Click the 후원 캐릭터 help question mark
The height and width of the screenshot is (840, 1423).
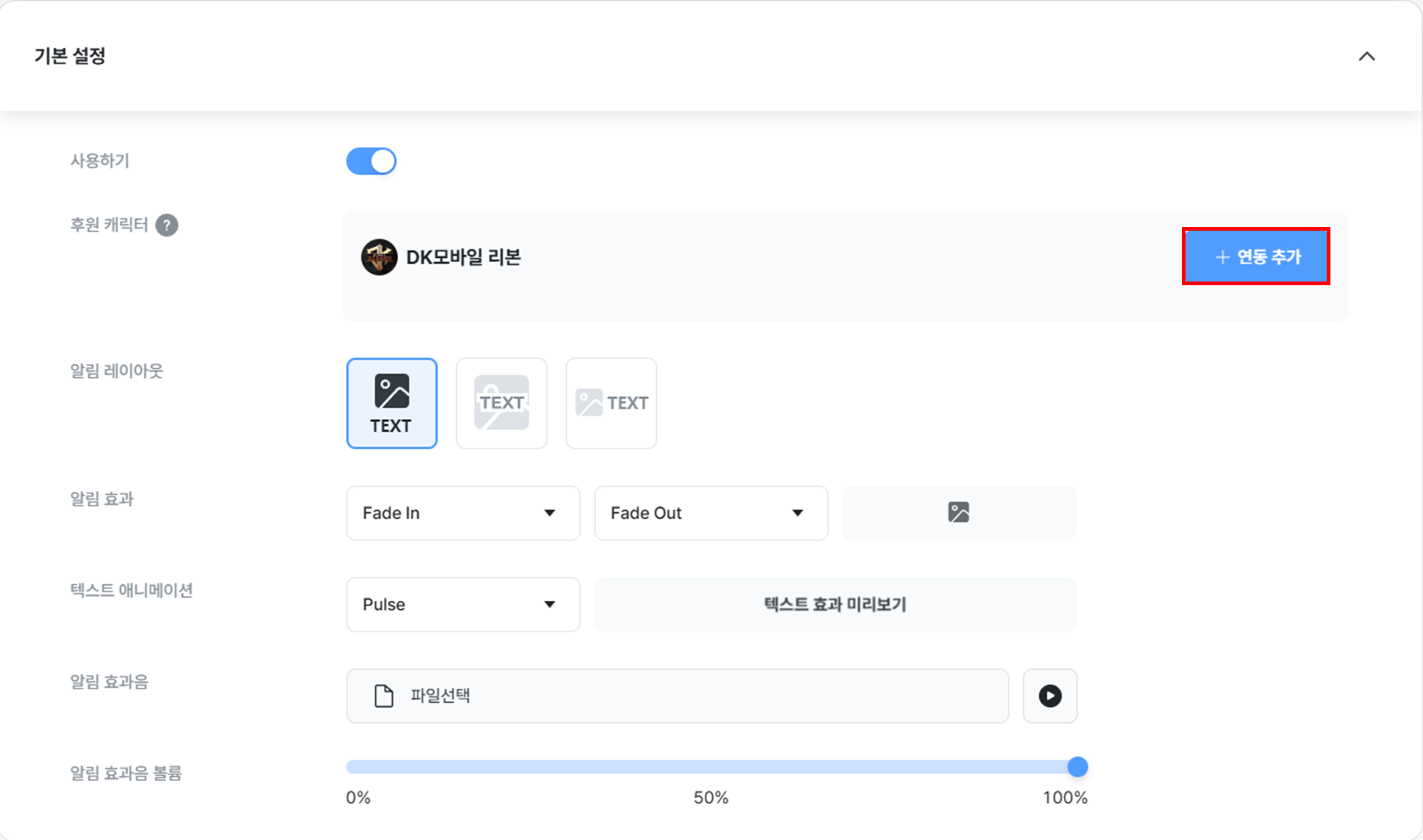click(166, 225)
